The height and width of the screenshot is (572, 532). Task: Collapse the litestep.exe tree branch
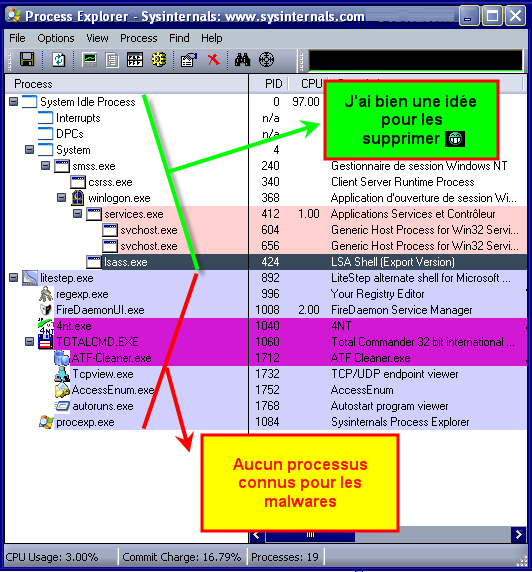pos(14,278)
